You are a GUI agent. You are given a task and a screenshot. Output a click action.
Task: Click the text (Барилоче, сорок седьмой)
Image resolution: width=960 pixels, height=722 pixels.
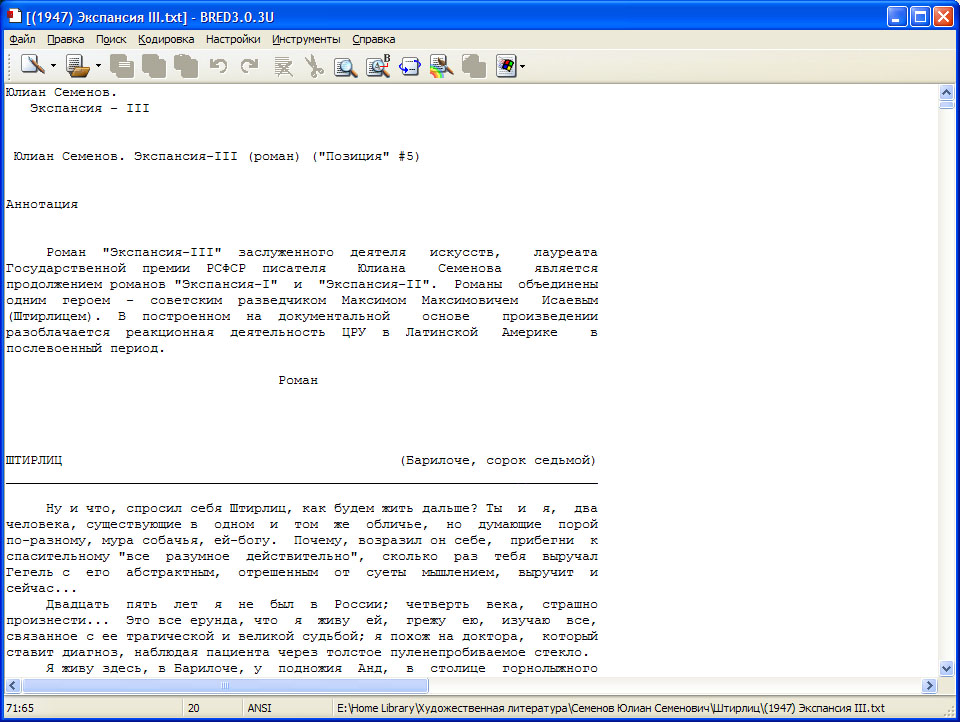(498, 460)
